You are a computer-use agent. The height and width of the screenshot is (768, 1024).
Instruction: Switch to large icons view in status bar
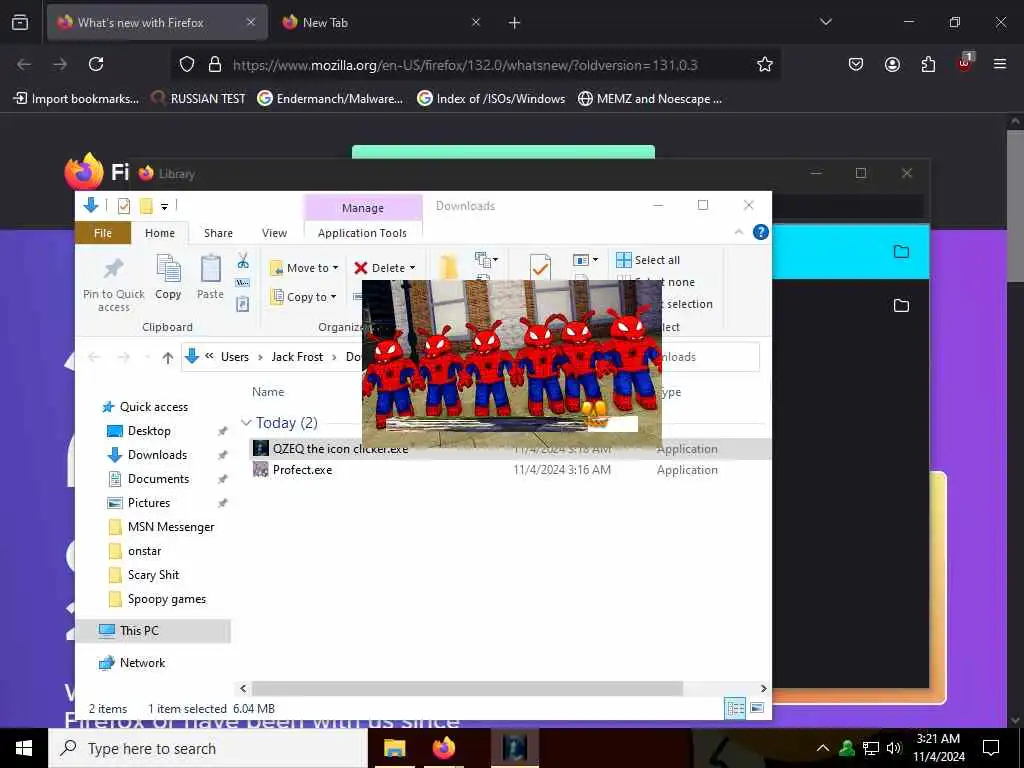click(x=757, y=709)
